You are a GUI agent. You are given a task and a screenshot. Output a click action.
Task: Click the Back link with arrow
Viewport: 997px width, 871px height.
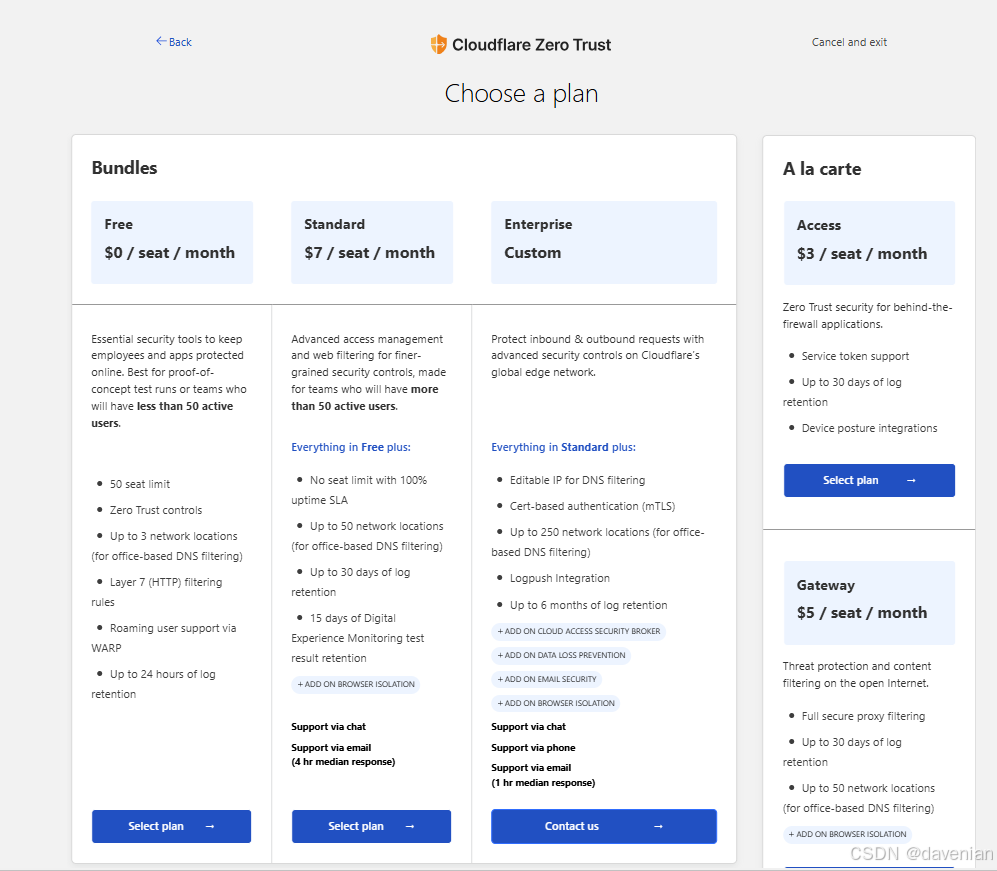174,42
